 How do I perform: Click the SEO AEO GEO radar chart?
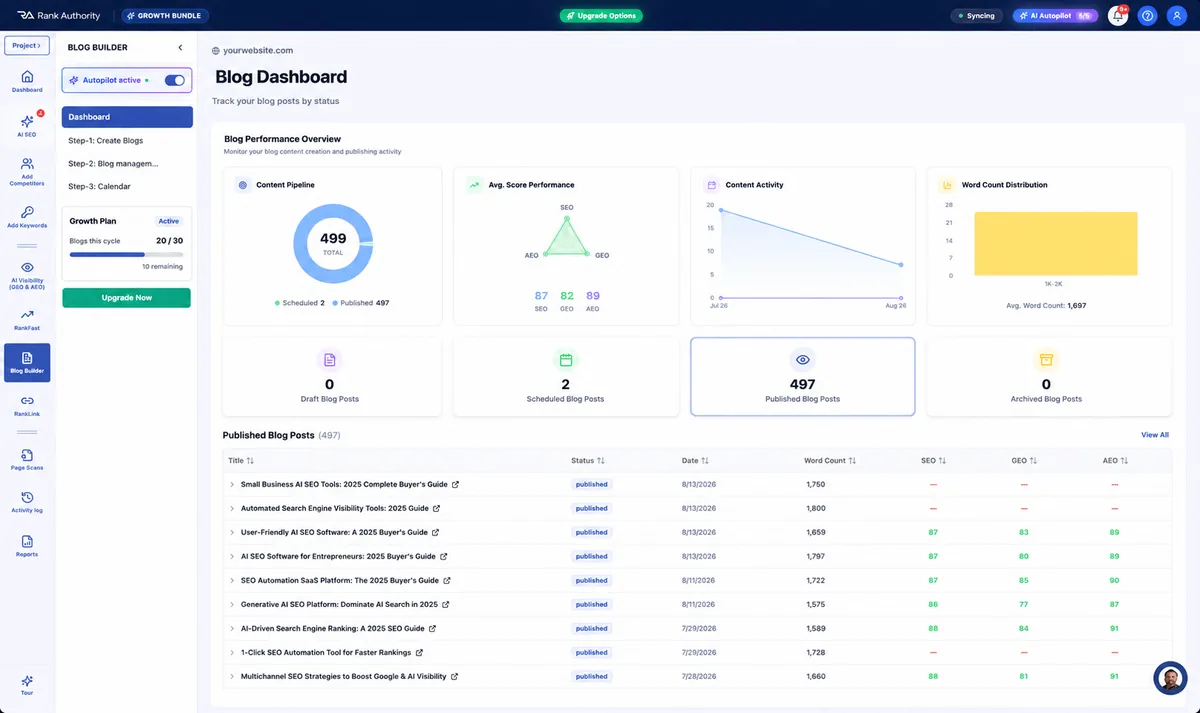(567, 238)
